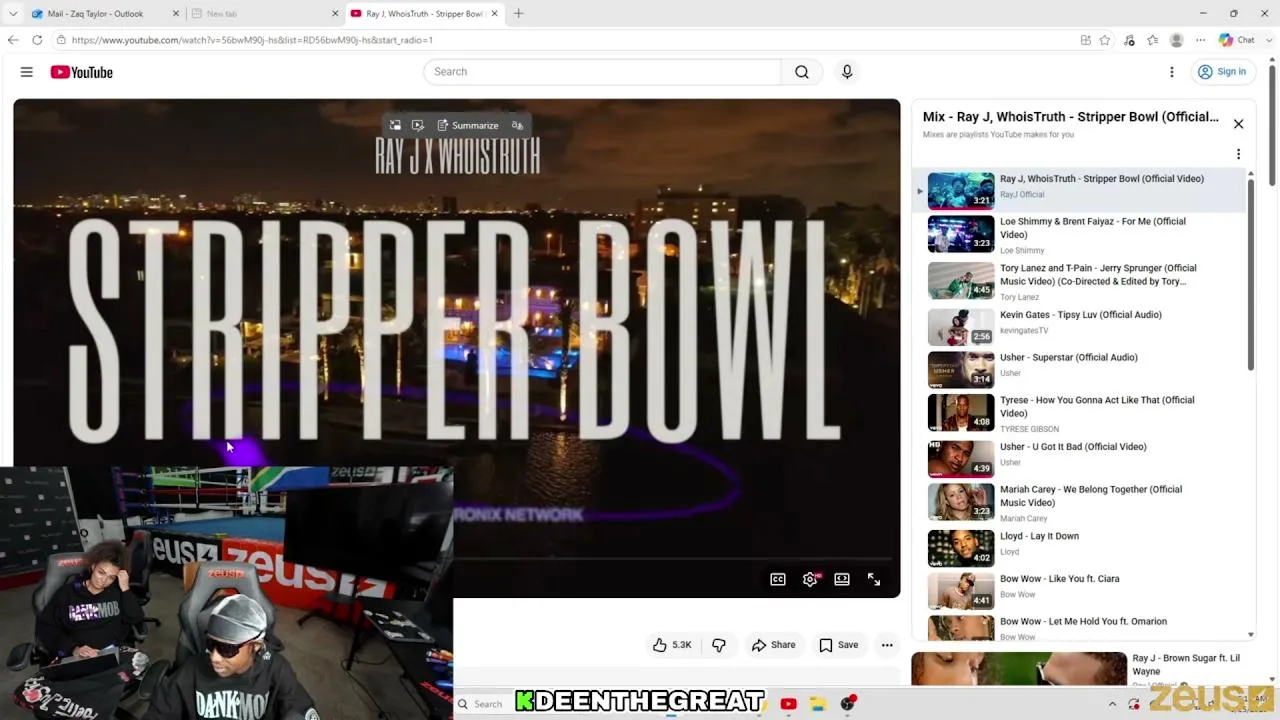Viewport: 1280px width, 720px height.
Task: Share the Stripper Bowl video
Action: click(x=774, y=645)
